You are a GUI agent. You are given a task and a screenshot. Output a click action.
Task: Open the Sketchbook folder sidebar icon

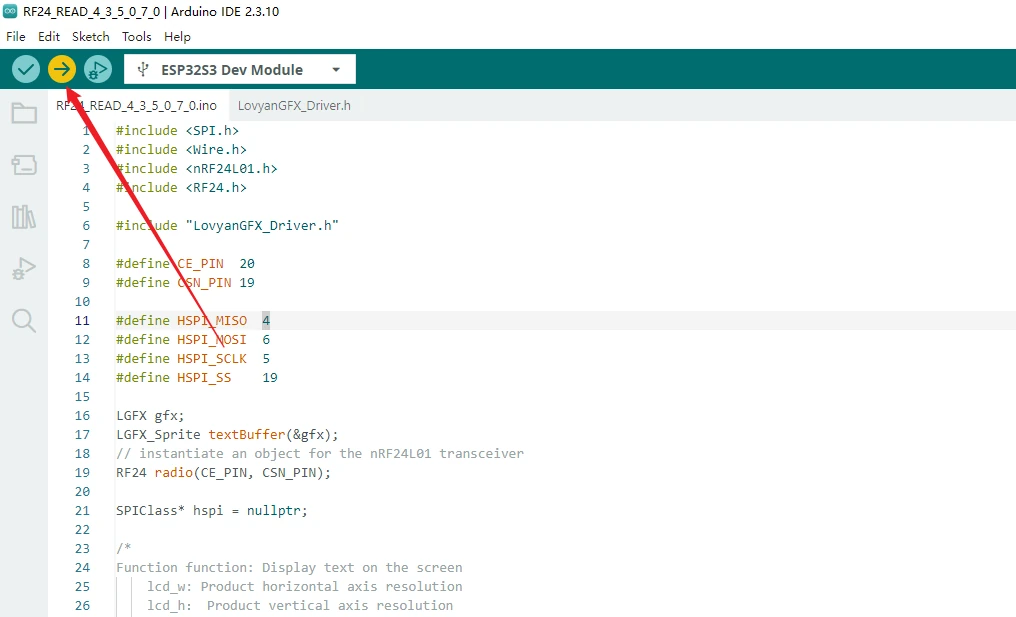pyautogui.click(x=24, y=113)
